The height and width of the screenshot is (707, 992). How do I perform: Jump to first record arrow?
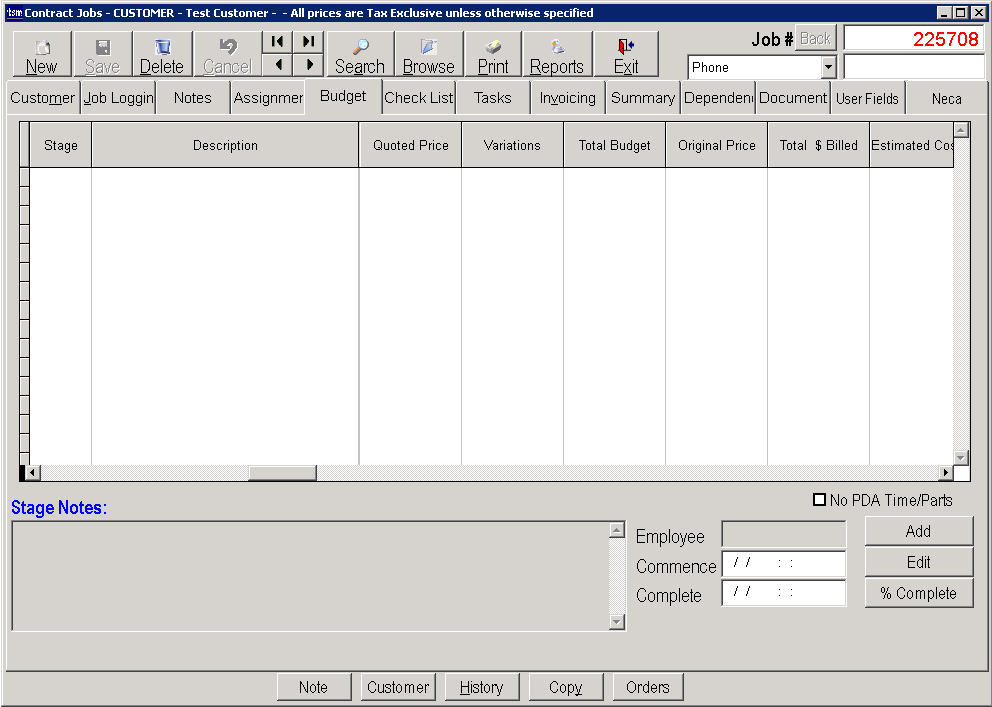[277, 41]
